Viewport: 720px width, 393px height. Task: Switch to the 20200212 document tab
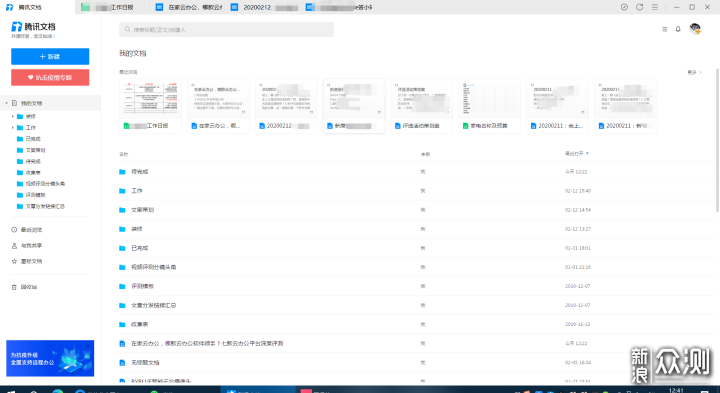click(264, 7)
